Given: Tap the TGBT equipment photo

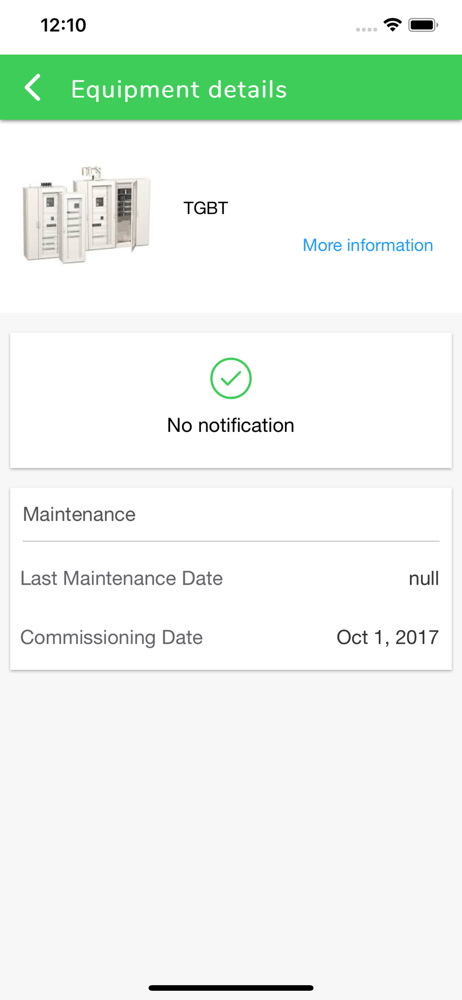Looking at the screenshot, I should [87, 214].
